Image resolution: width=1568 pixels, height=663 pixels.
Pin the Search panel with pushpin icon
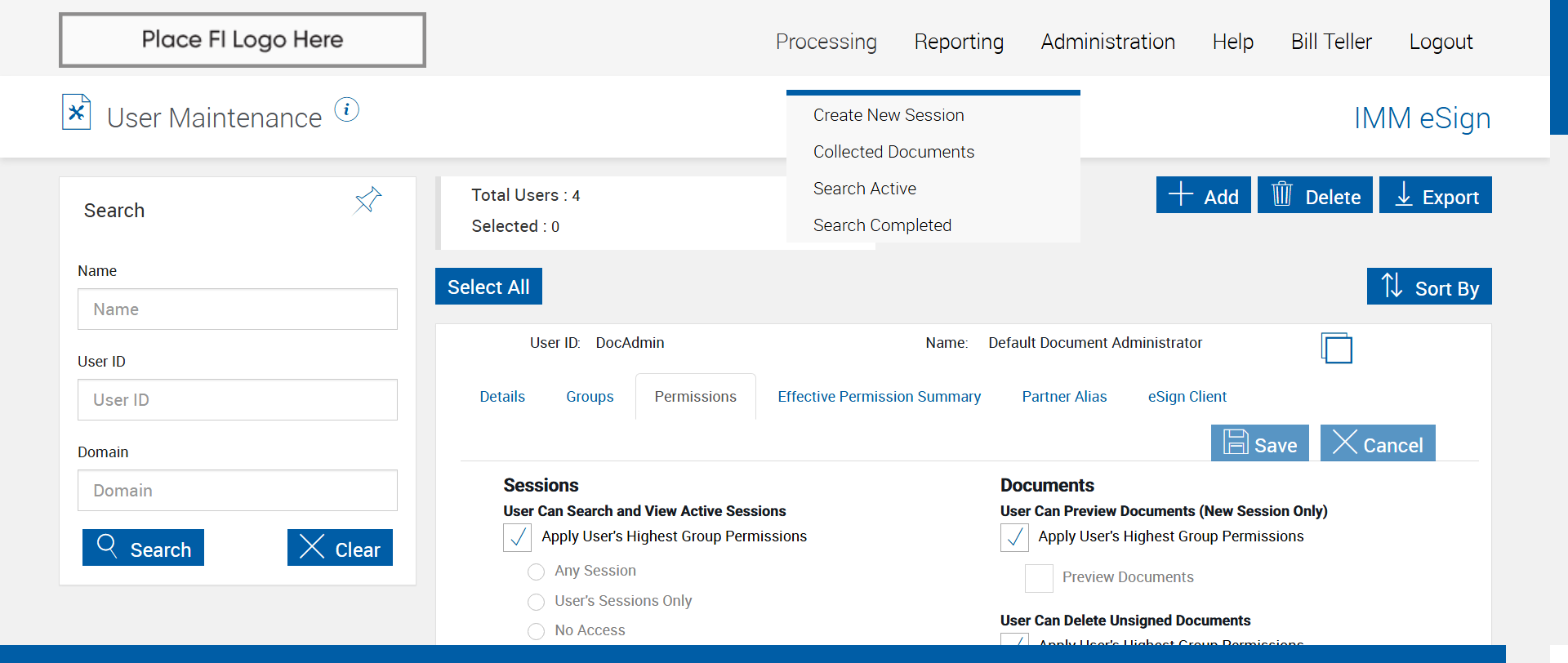[x=367, y=199]
